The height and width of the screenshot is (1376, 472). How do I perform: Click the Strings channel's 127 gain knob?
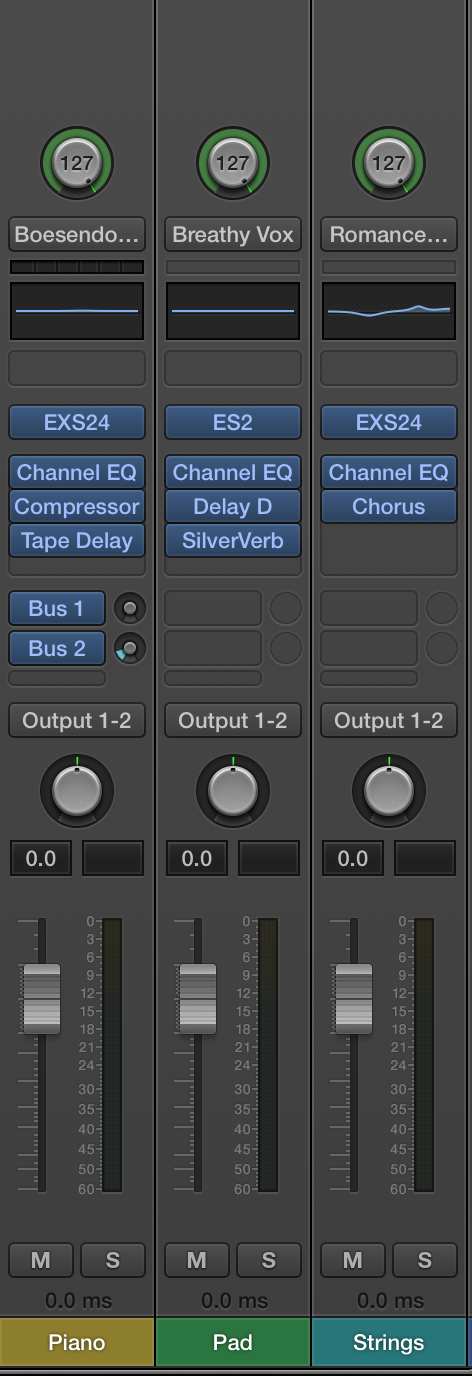click(389, 163)
